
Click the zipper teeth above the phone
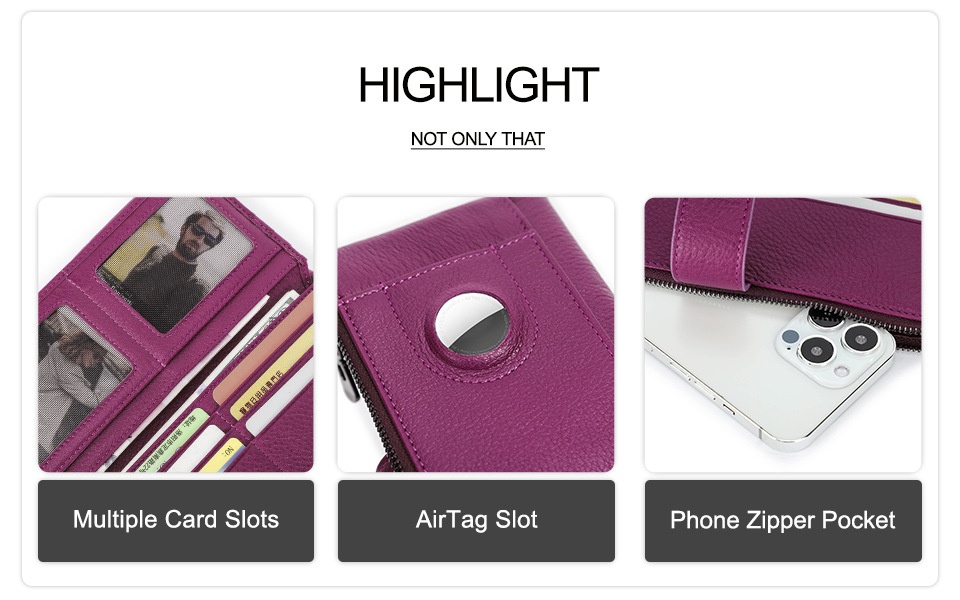pyautogui.click(x=783, y=304)
